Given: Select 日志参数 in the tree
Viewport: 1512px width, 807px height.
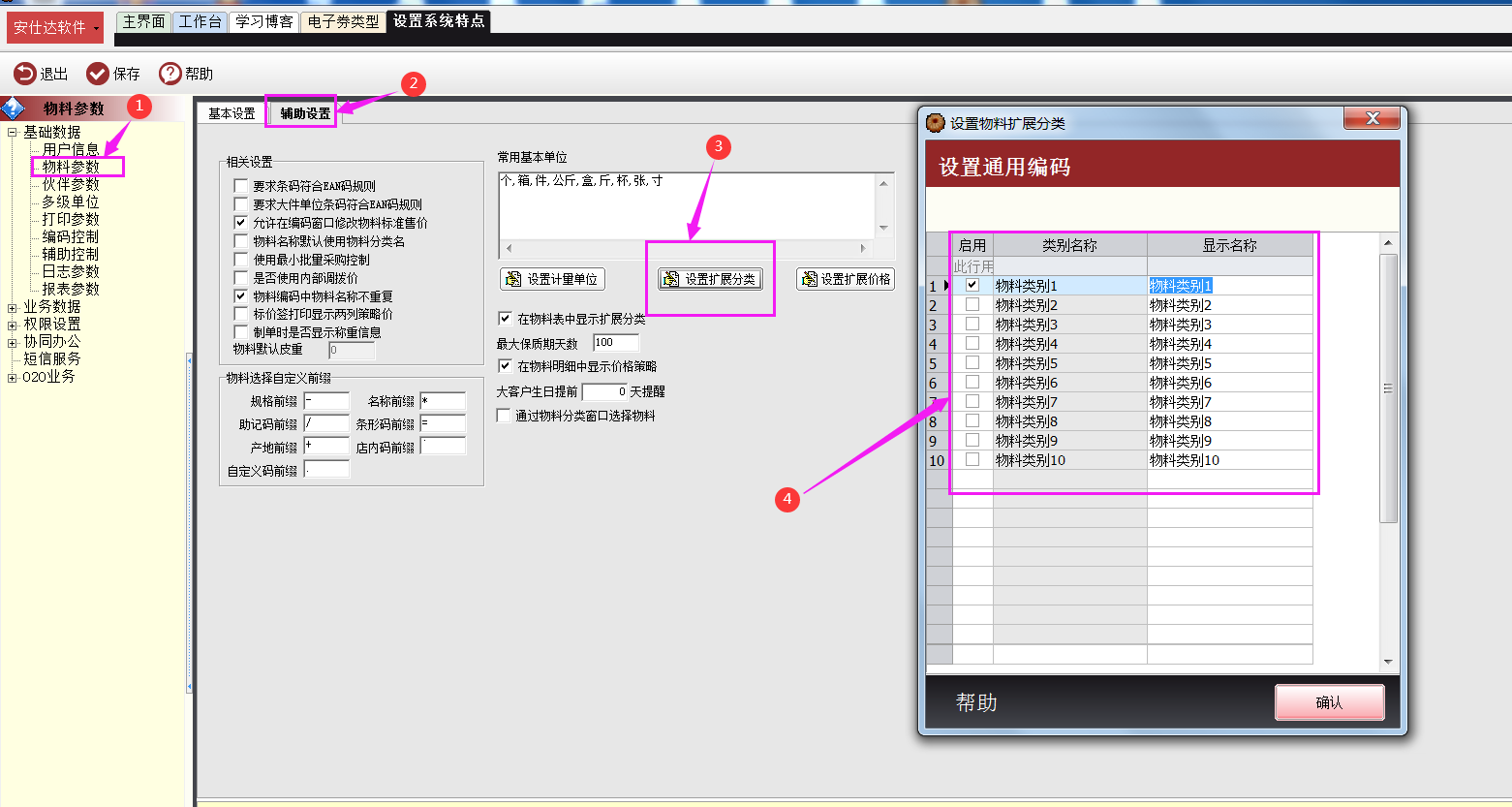Looking at the screenshot, I should (x=71, y=271).
